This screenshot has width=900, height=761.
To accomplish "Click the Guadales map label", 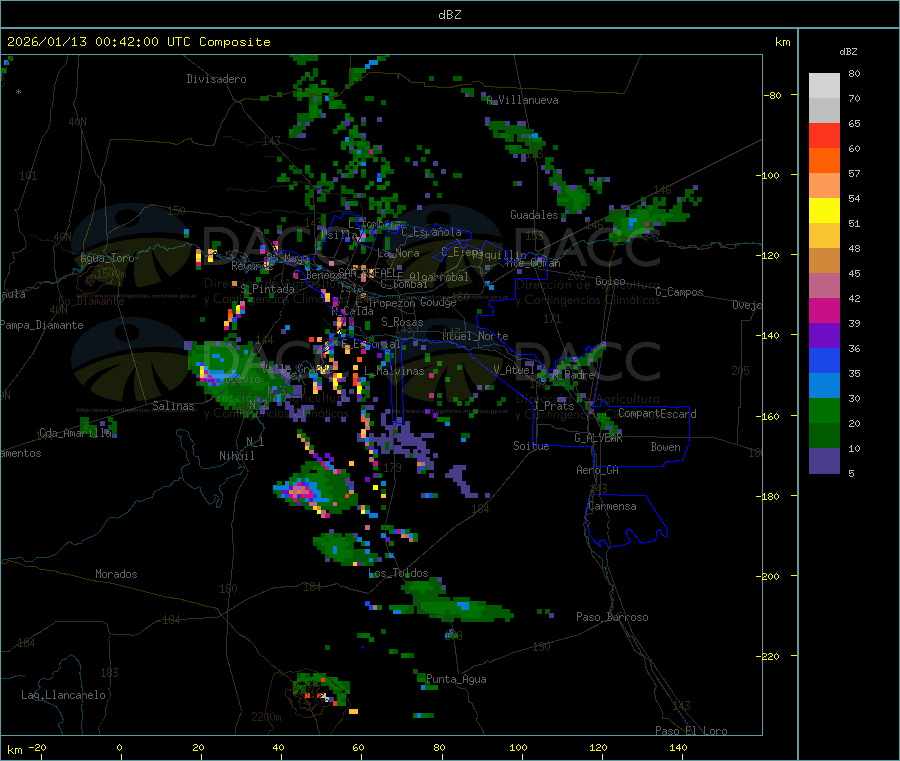I will click(x=534, y=215).
